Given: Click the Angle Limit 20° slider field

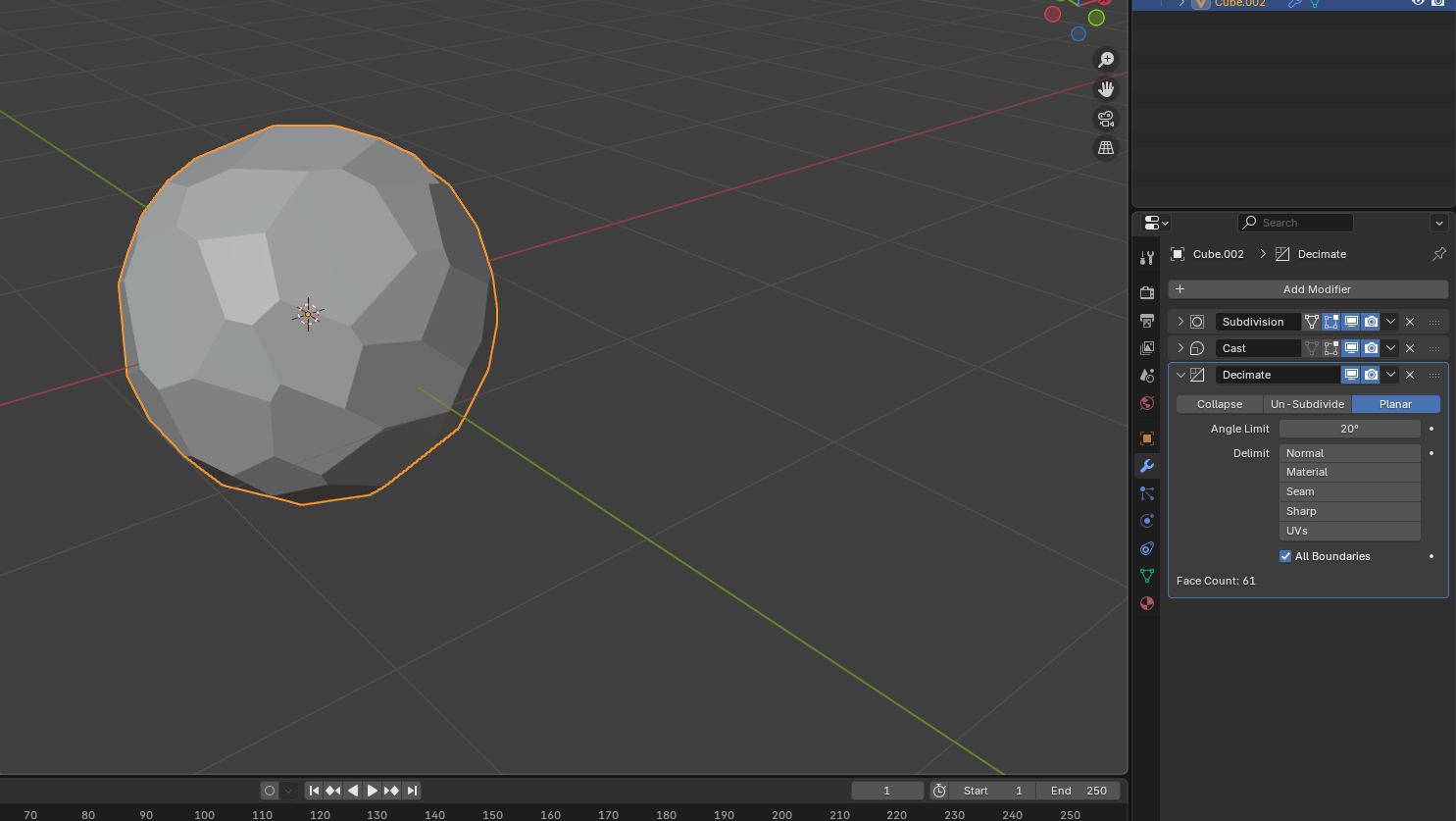Looking at the screenshot, I should [1350, 429].
